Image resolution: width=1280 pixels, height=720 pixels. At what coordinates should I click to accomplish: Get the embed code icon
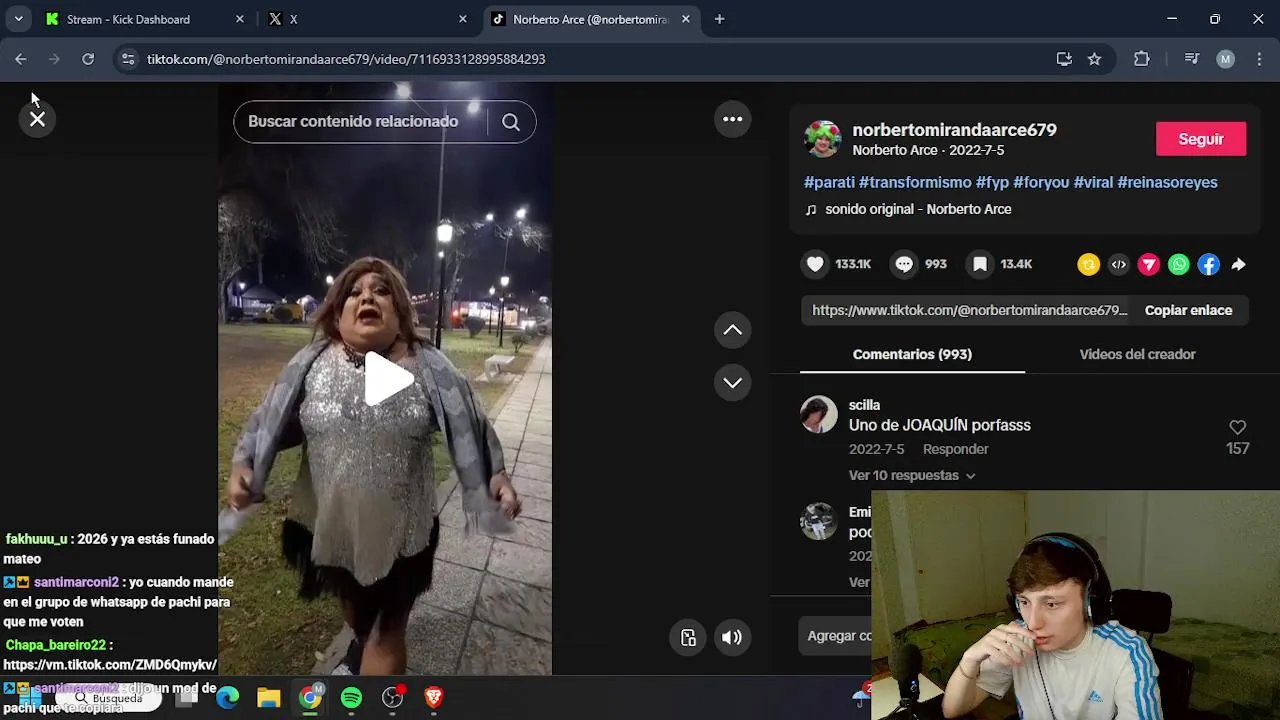pos(1119,264)
